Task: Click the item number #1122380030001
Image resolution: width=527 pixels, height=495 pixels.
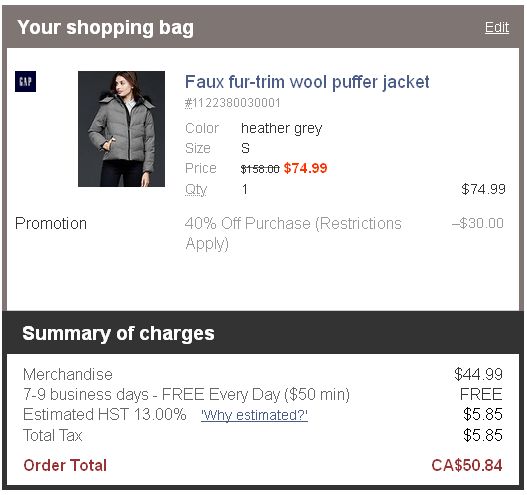Action: point(233,103)
